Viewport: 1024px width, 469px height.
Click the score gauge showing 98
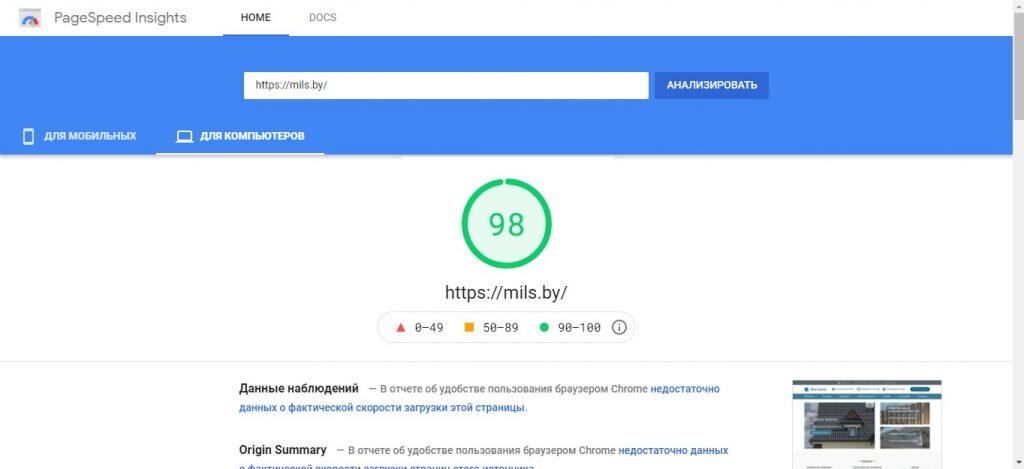[x=507, y=223]
